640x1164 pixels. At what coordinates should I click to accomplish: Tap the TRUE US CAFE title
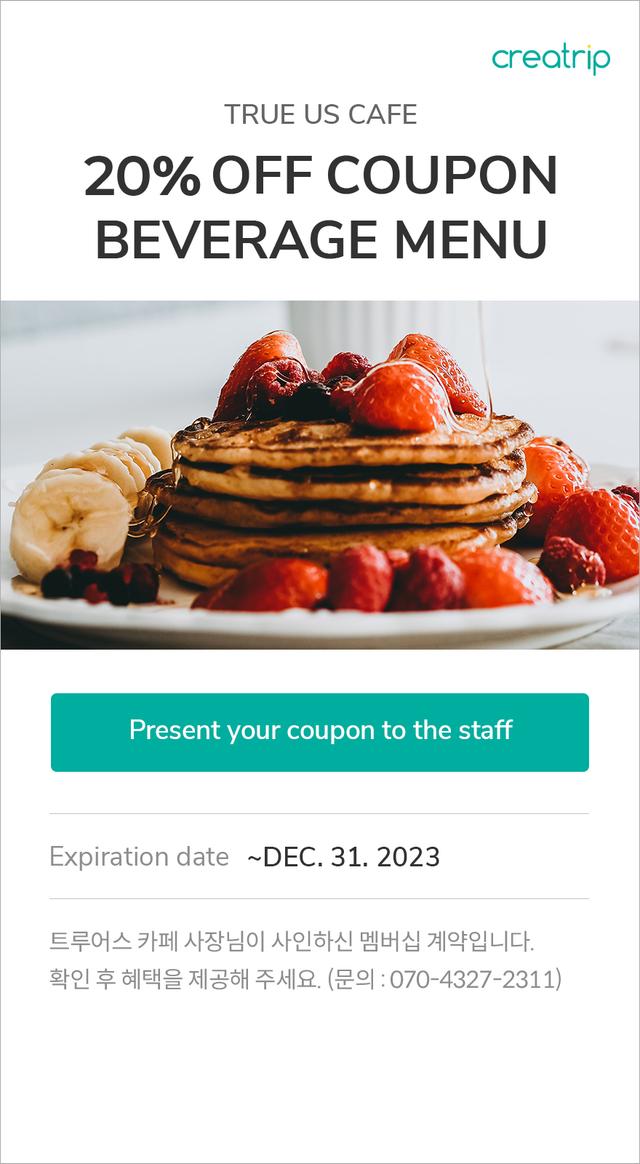320,114
